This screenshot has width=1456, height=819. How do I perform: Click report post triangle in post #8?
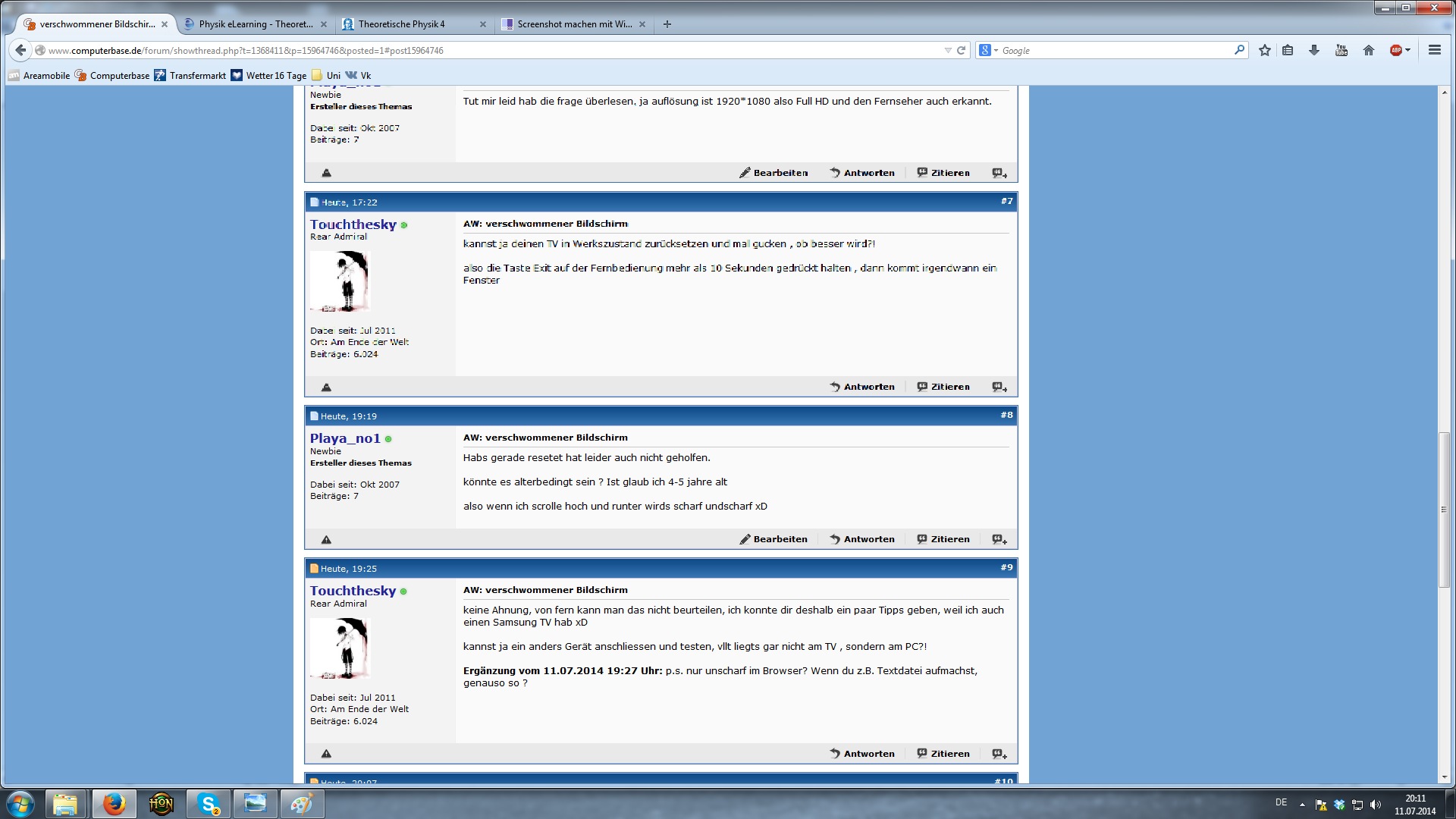[x=326, y=540]
